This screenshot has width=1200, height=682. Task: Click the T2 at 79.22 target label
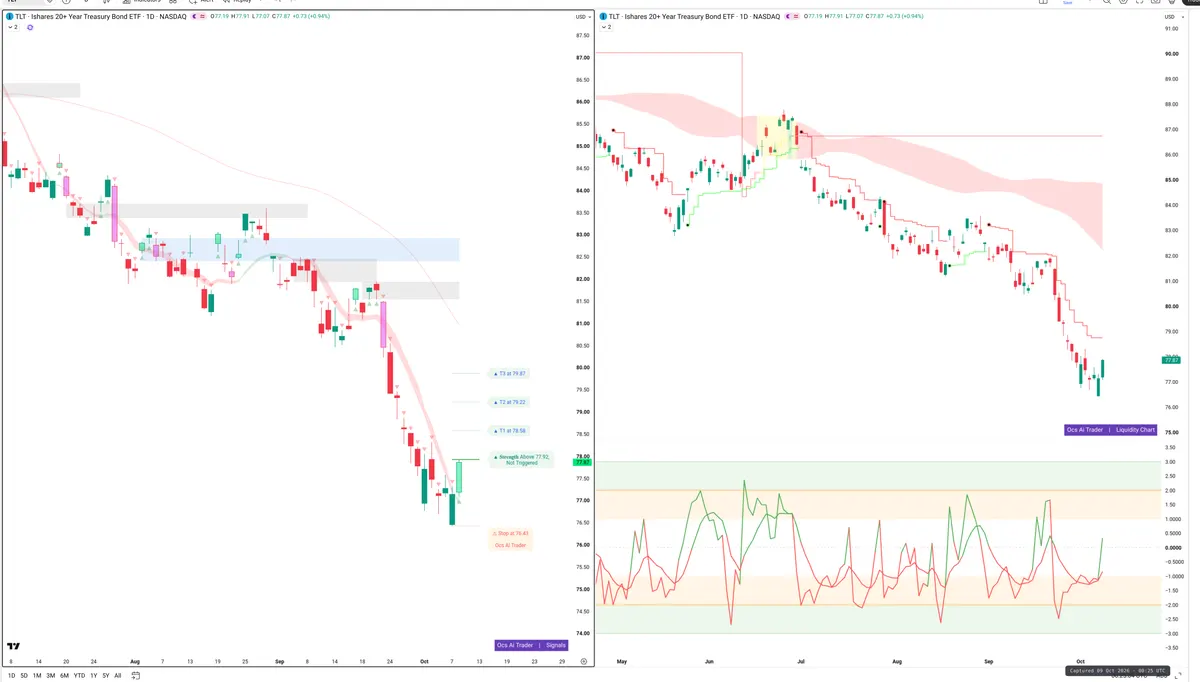point(509,402)
